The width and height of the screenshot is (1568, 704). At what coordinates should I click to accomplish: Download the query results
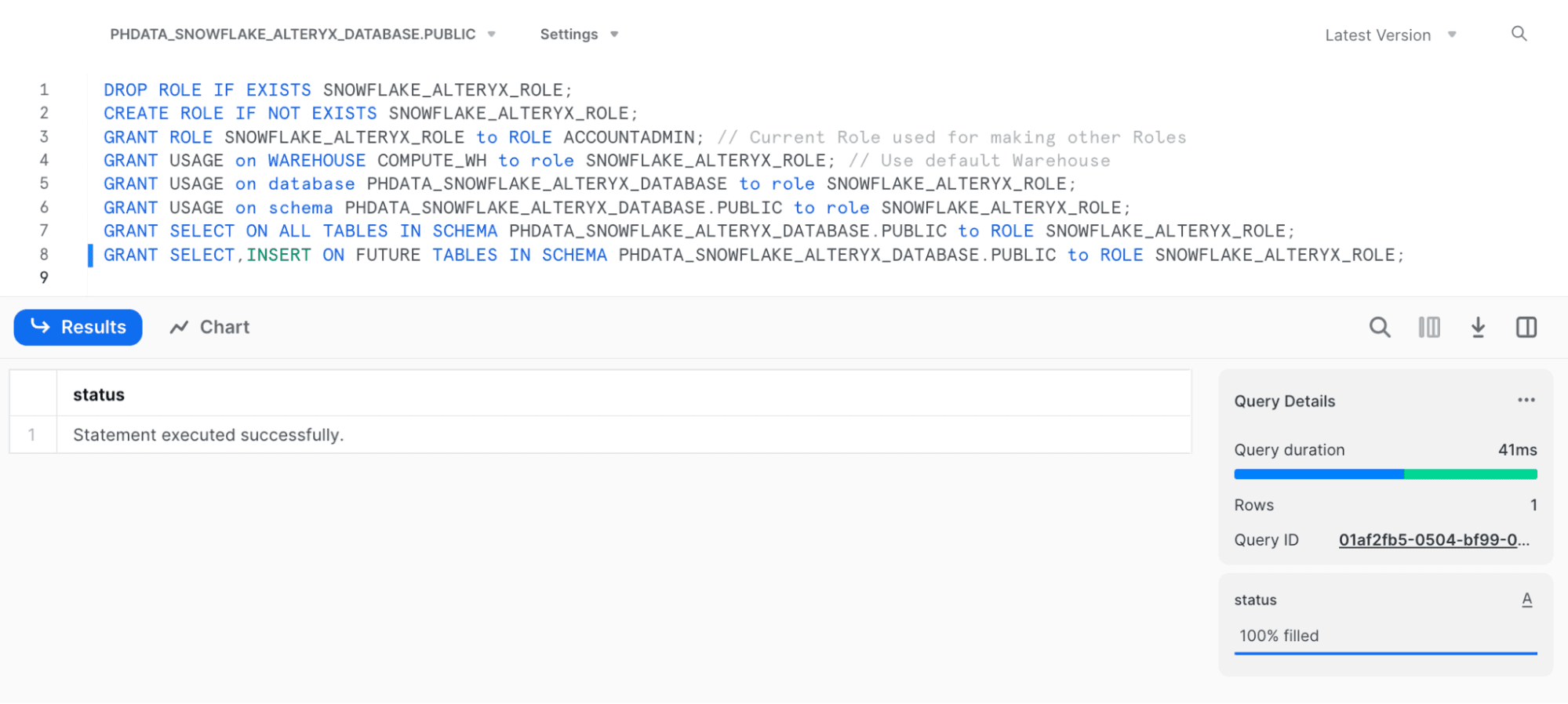(1478, 327)
